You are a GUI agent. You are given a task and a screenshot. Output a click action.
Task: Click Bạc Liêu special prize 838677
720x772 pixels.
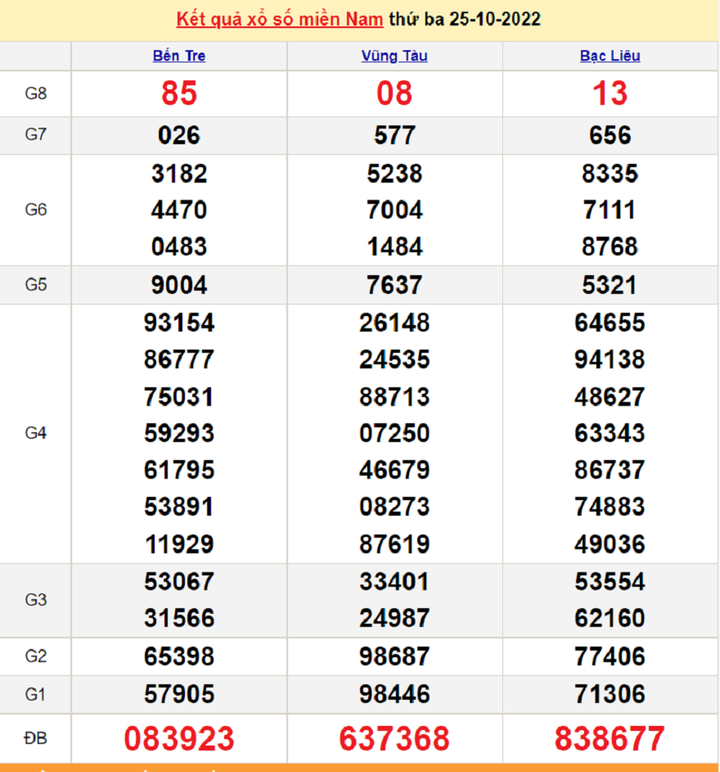point(610,739)
